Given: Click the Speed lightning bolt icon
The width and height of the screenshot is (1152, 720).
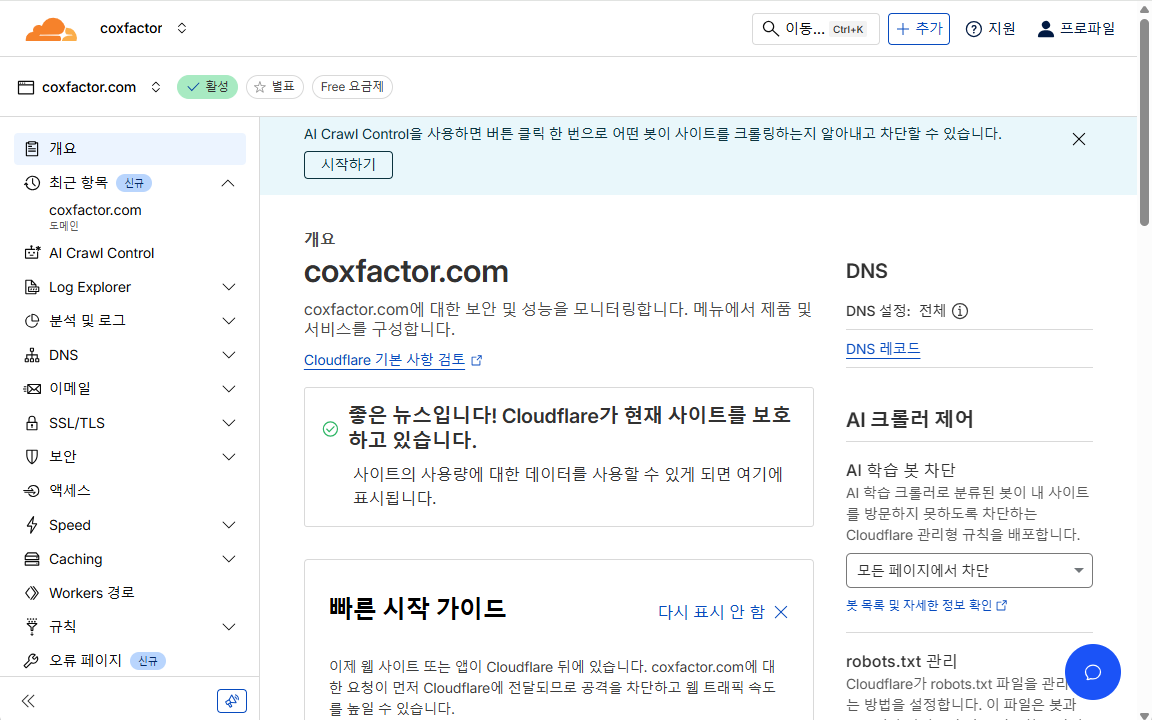Looking at the screenshot, I should [x=32, y=525].
